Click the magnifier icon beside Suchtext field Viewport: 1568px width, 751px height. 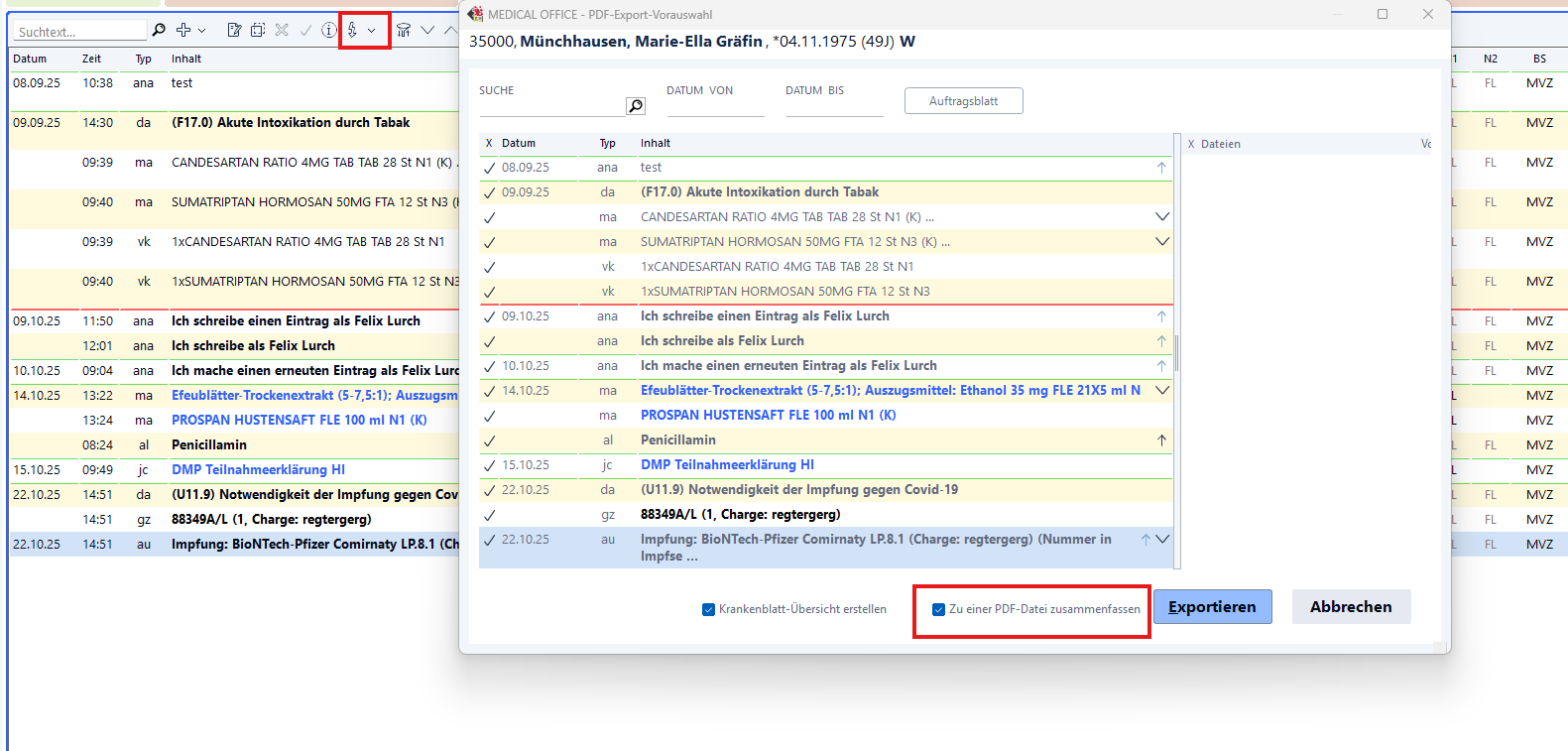click(159, 30)
